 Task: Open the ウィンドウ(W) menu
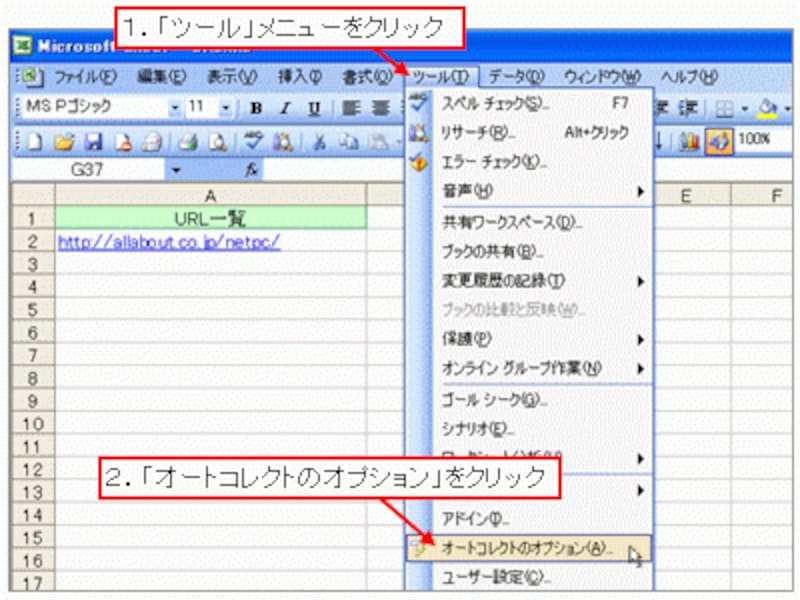click(x=602, y=77)
